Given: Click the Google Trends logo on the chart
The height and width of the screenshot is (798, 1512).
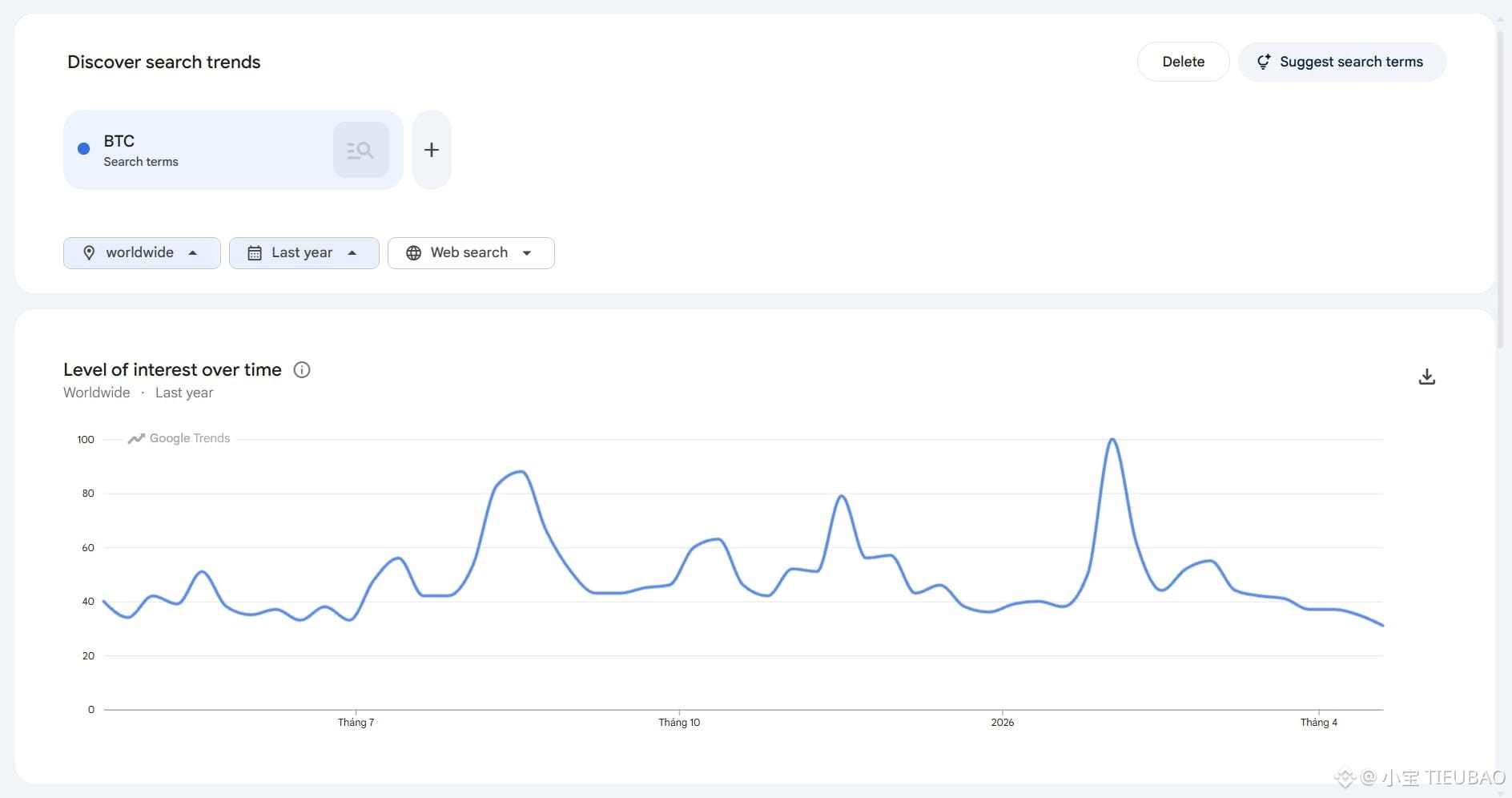Looking at the screenshot, I should point(179,438).
